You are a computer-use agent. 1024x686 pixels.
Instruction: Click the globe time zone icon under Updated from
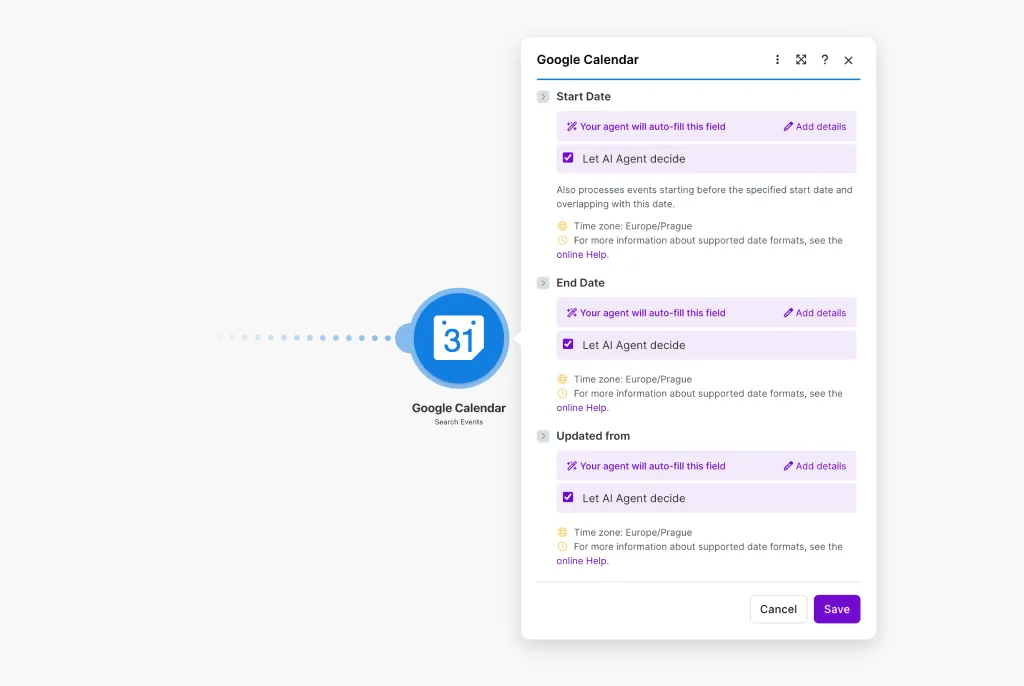point(562,532)
